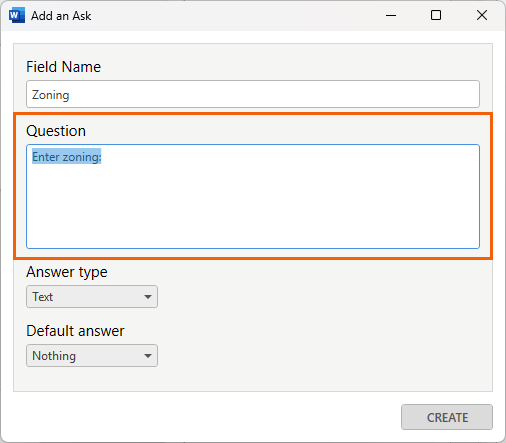The width and height of the screenshot is (506, 443).
Task: Click the highlighted 'Enter zoning:' text
Action: tap(67, 157)
